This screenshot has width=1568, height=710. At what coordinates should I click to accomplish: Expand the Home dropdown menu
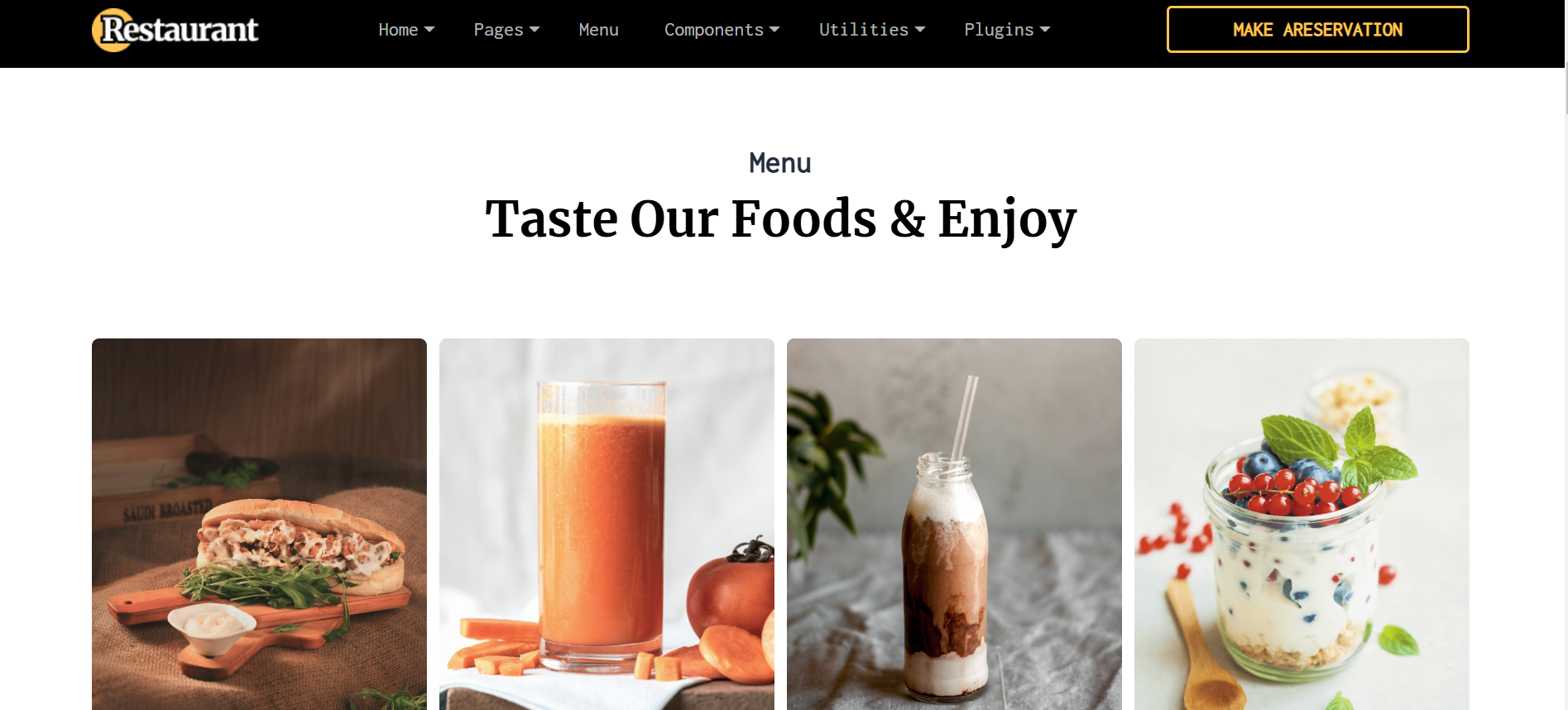[406, 30]
